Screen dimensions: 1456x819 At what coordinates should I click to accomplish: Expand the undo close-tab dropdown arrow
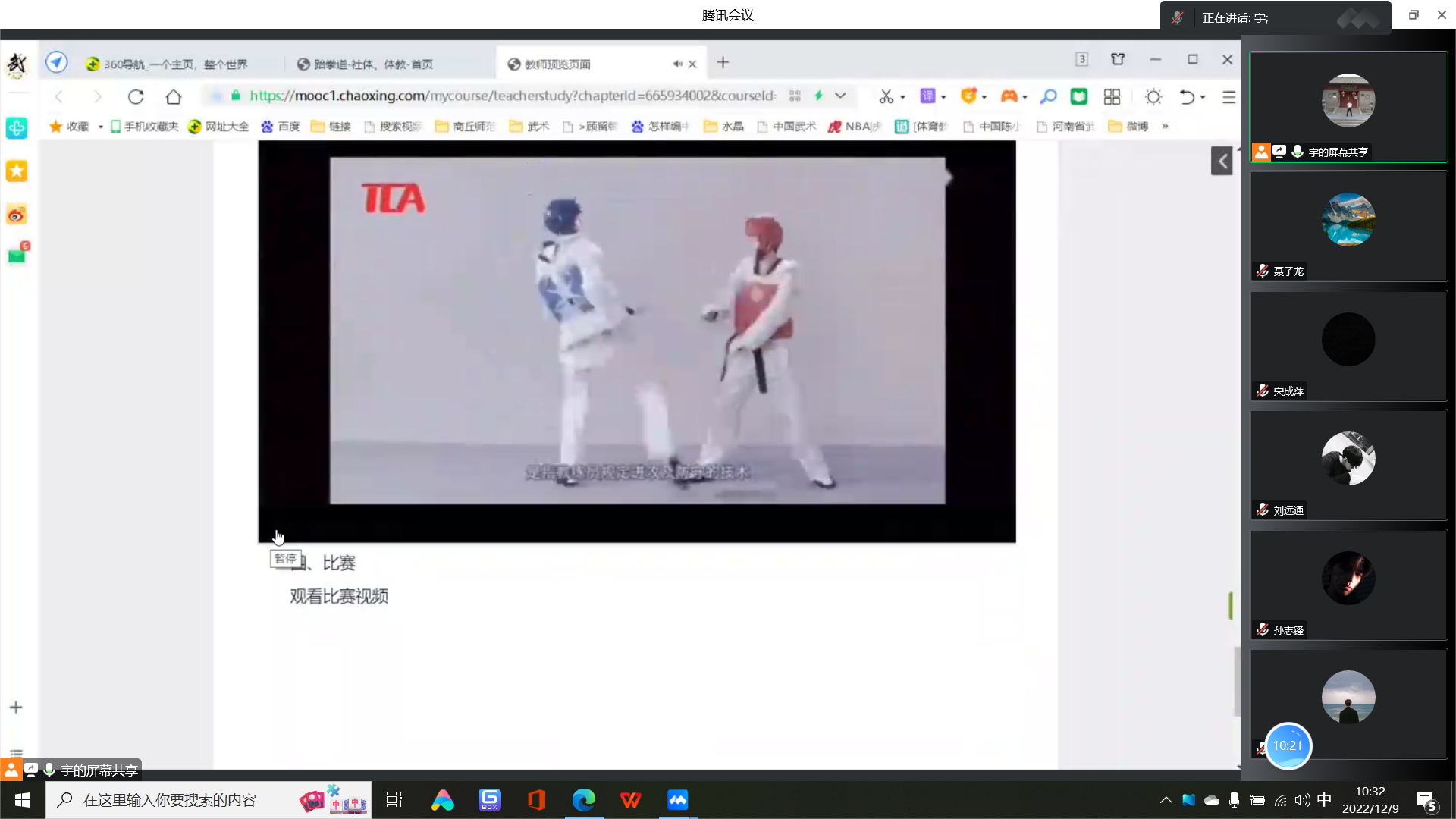coord(1203,97)
